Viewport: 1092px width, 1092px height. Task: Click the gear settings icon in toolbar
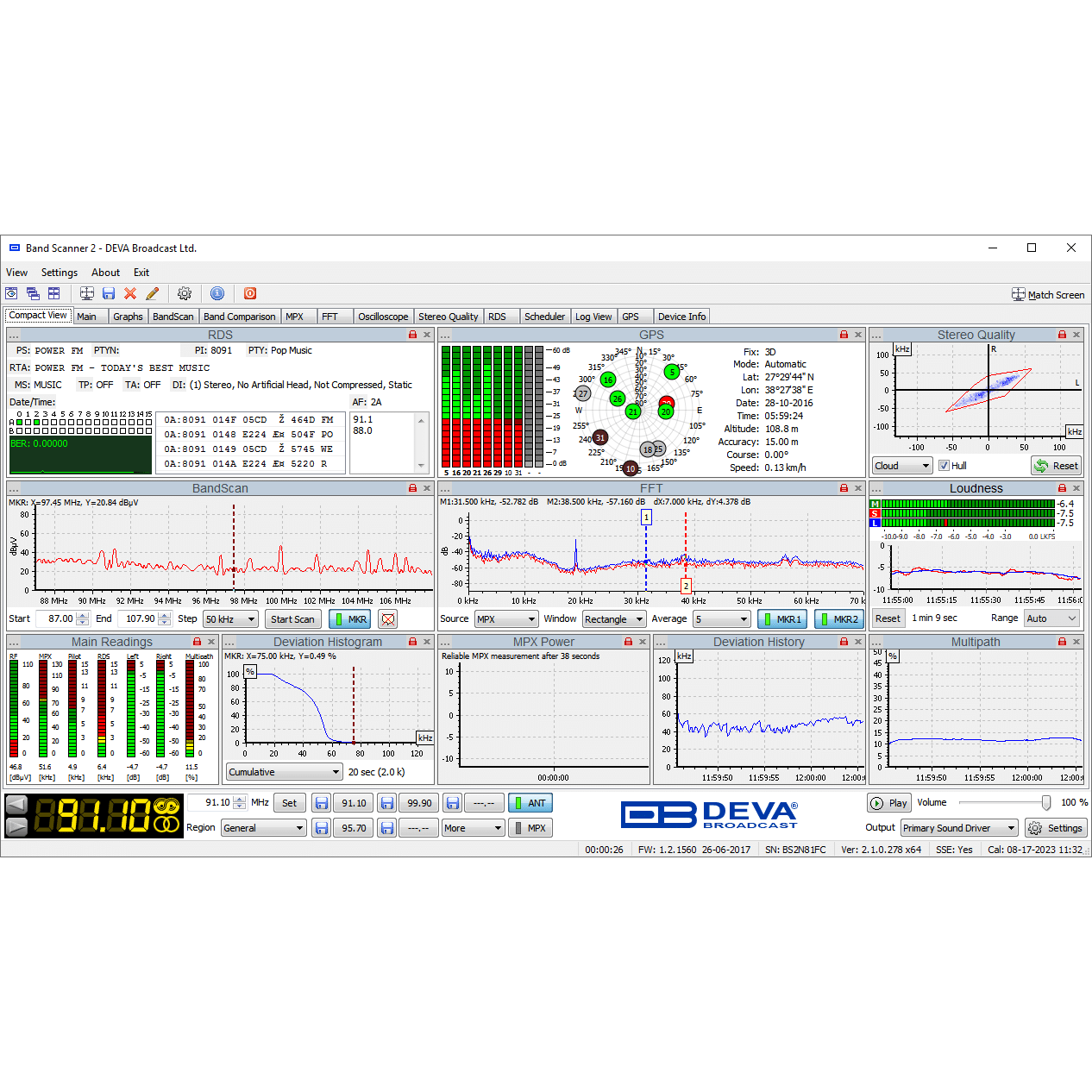(x=185, y=294)
